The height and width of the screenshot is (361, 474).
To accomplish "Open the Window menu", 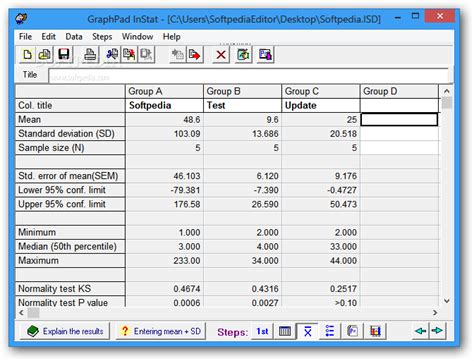I will tap(137, 36).
